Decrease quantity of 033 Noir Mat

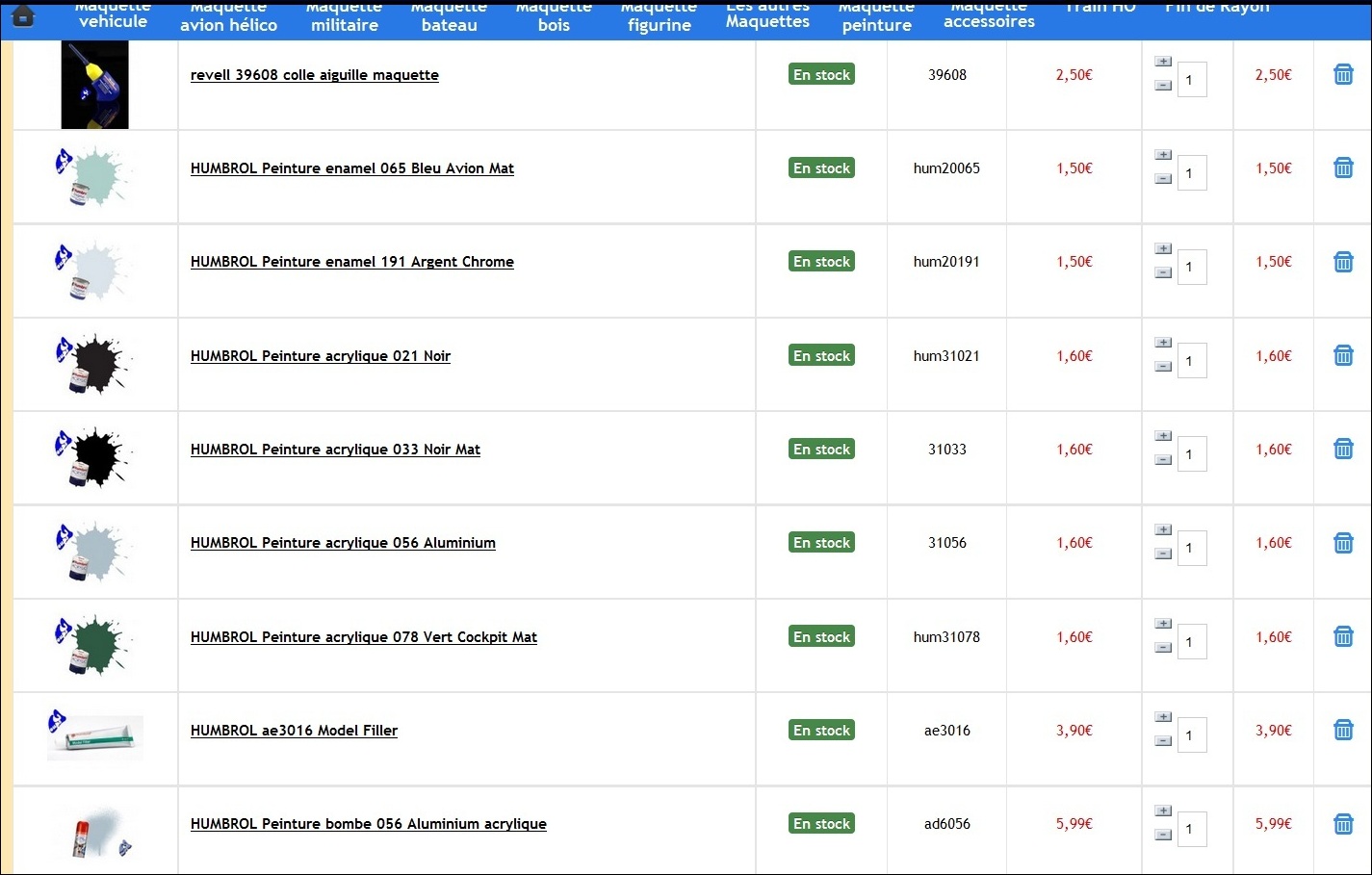click(x=1163, y=460)
